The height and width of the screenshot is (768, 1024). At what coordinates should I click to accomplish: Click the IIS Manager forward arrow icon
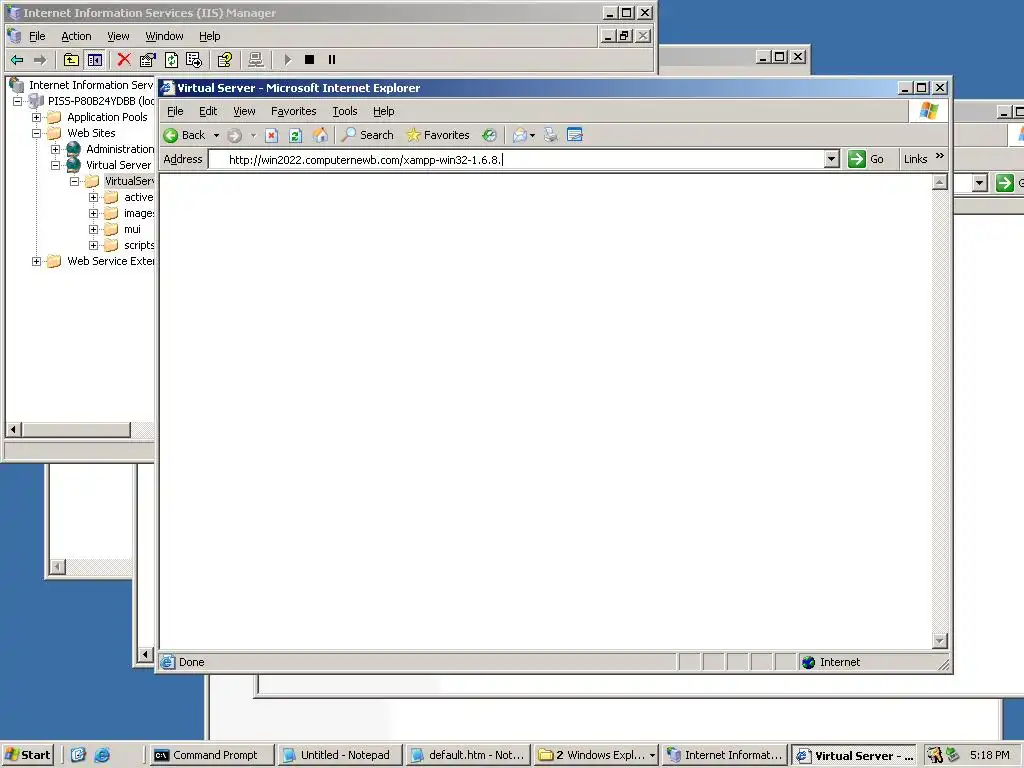click(x=40, y=60)
